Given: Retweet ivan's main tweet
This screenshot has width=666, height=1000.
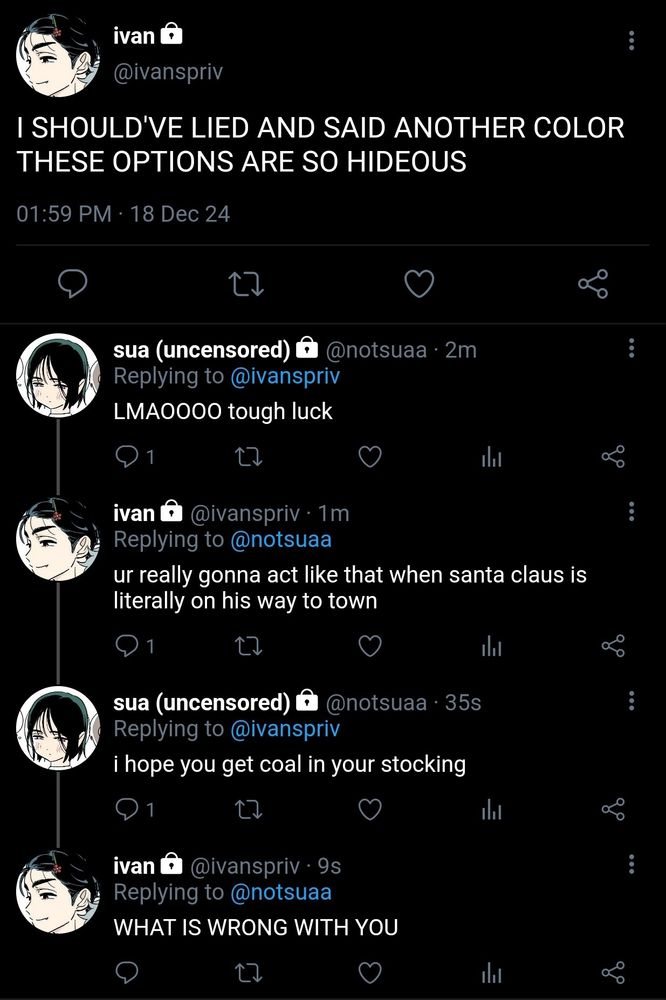Looking at the screenshot, I should (x=246, y=285).
